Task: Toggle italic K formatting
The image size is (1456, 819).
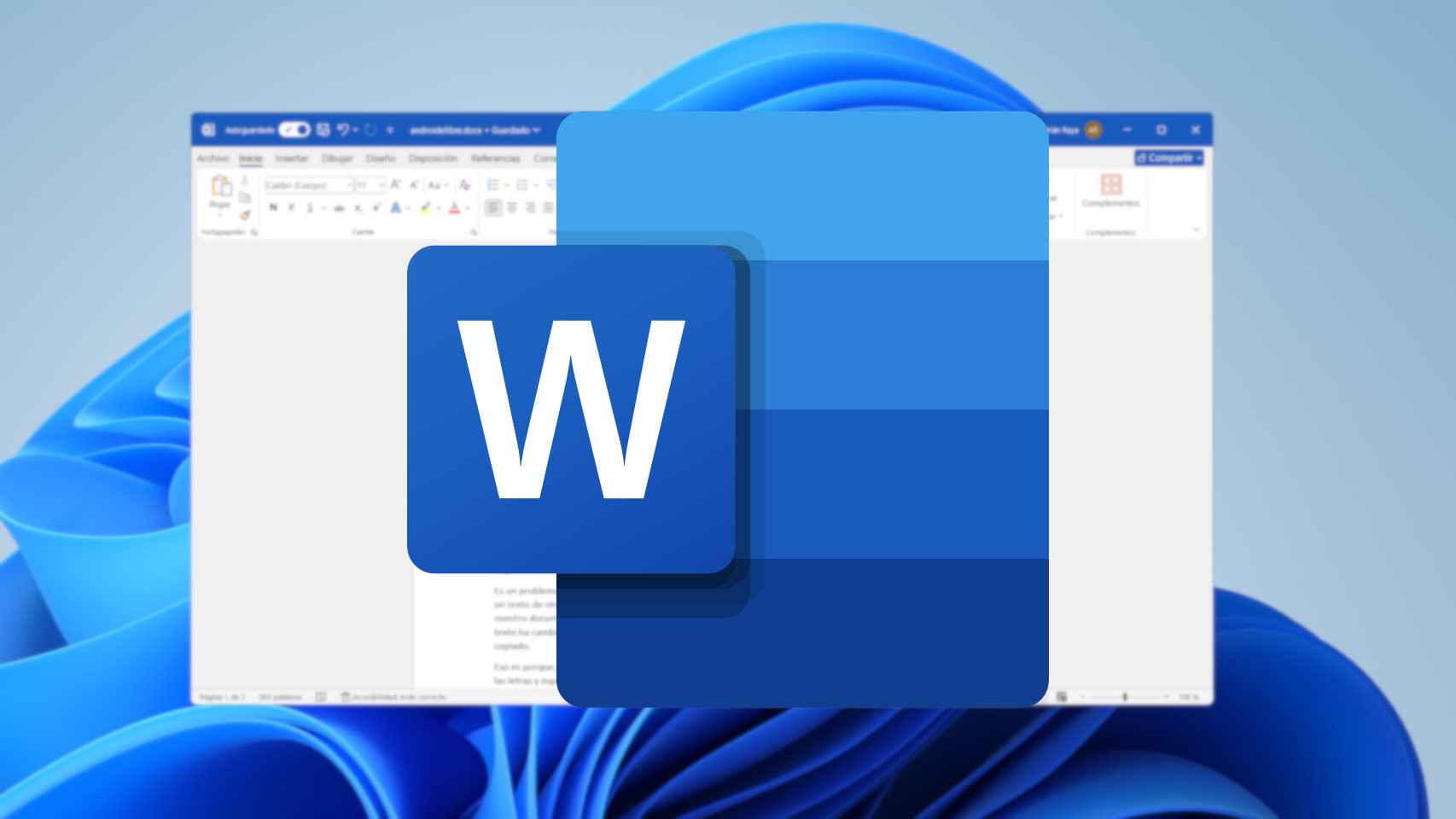Action: pyautogui.click(x=292, y=207)
